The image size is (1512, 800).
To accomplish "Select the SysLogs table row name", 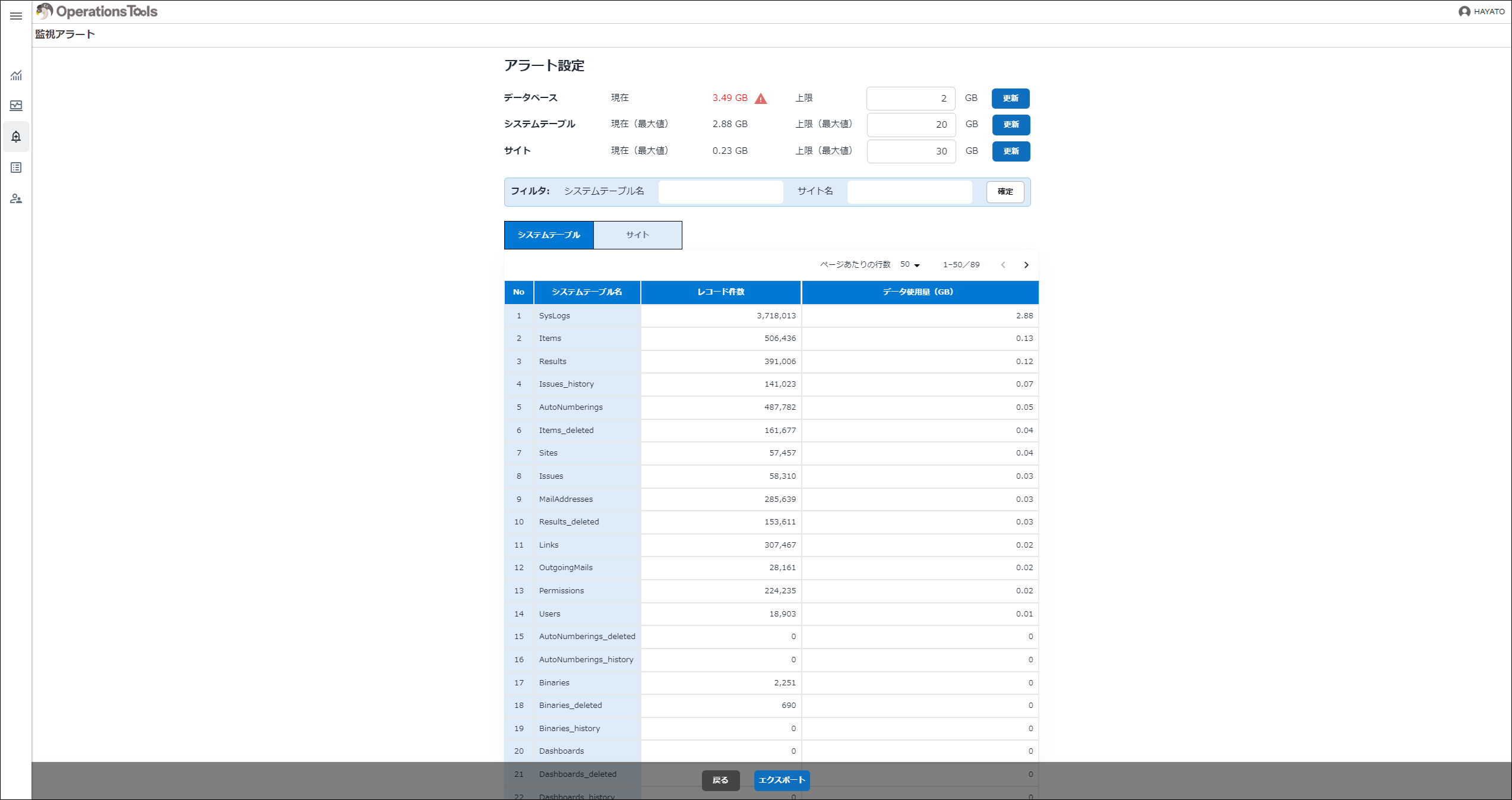I will click(x=554, y=316).
